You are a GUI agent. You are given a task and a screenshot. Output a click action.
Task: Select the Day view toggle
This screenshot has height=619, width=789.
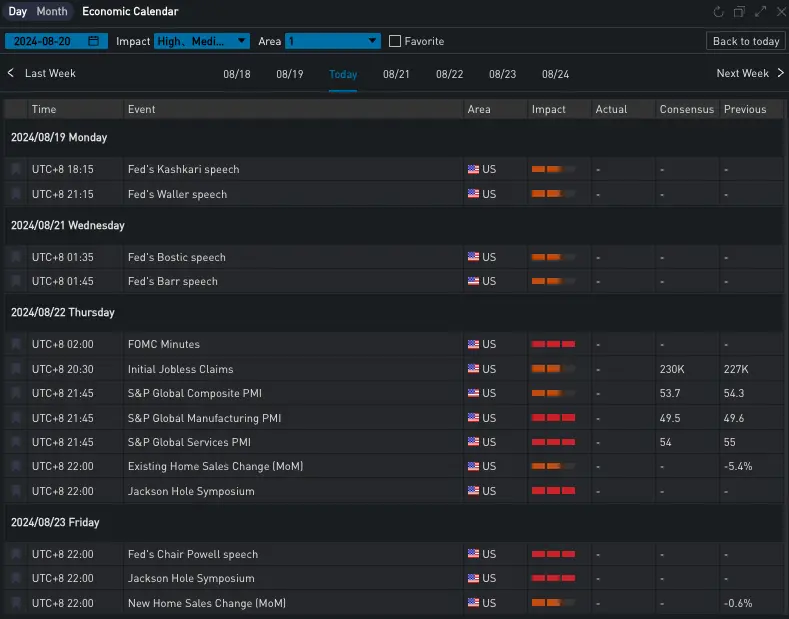18,12
